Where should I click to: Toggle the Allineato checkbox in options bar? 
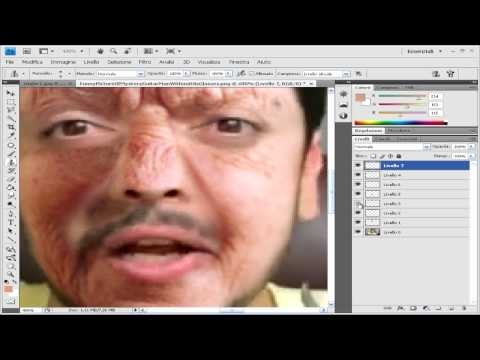tap(252, 74)
